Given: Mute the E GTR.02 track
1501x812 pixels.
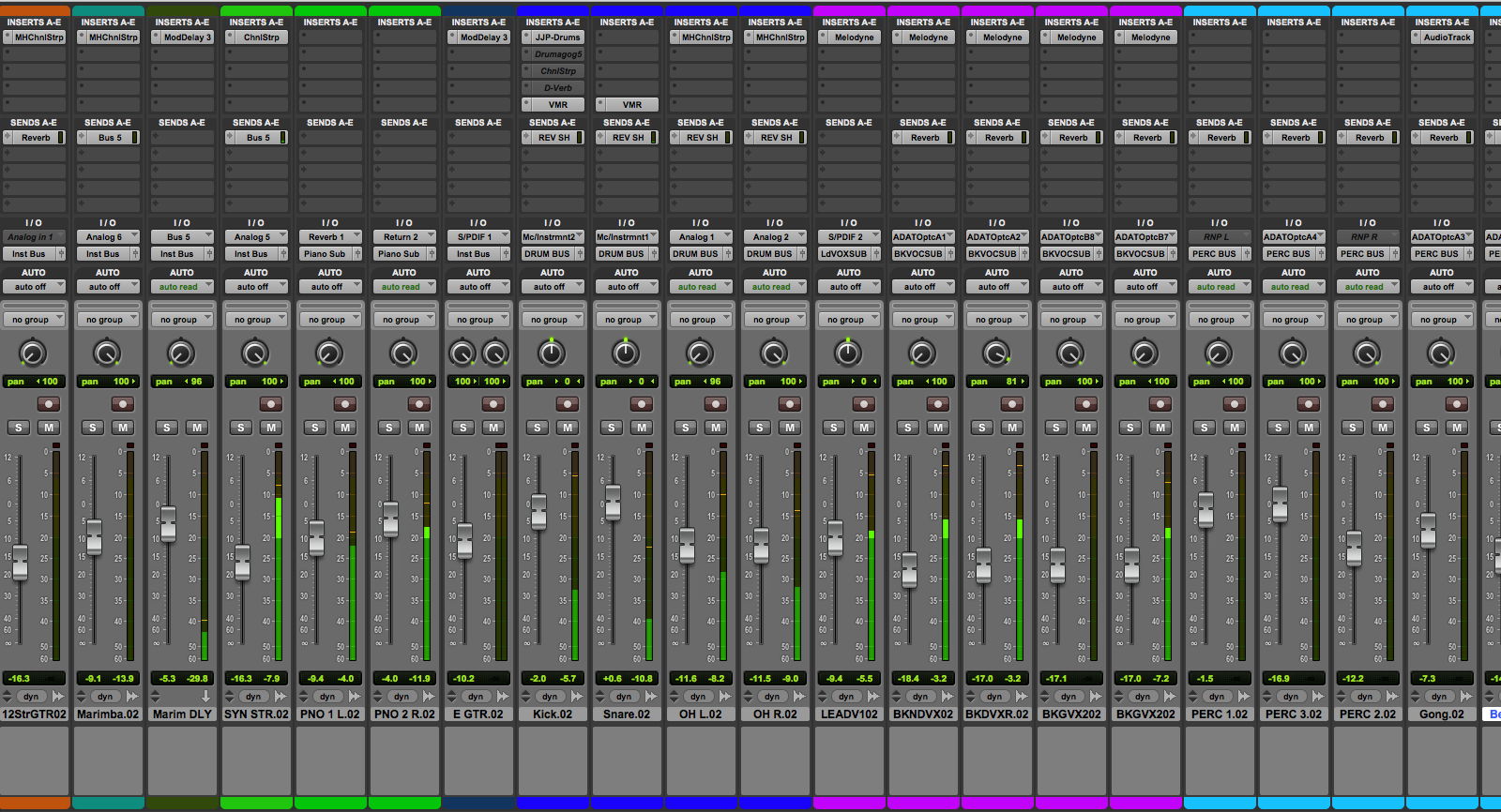Looking at the screenshot, I should click(x=493, y=428).
